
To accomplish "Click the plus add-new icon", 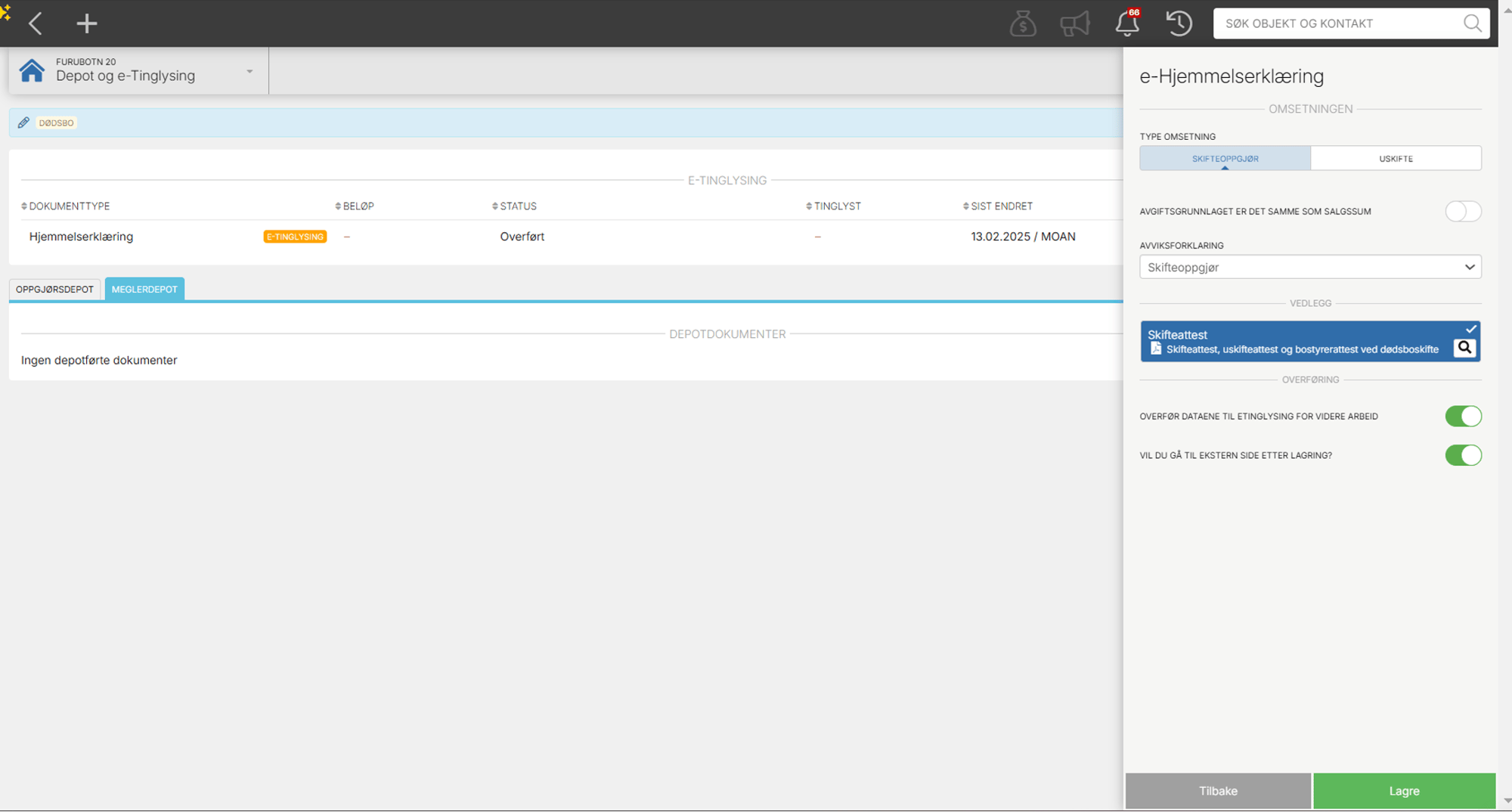I will [87, 23].
